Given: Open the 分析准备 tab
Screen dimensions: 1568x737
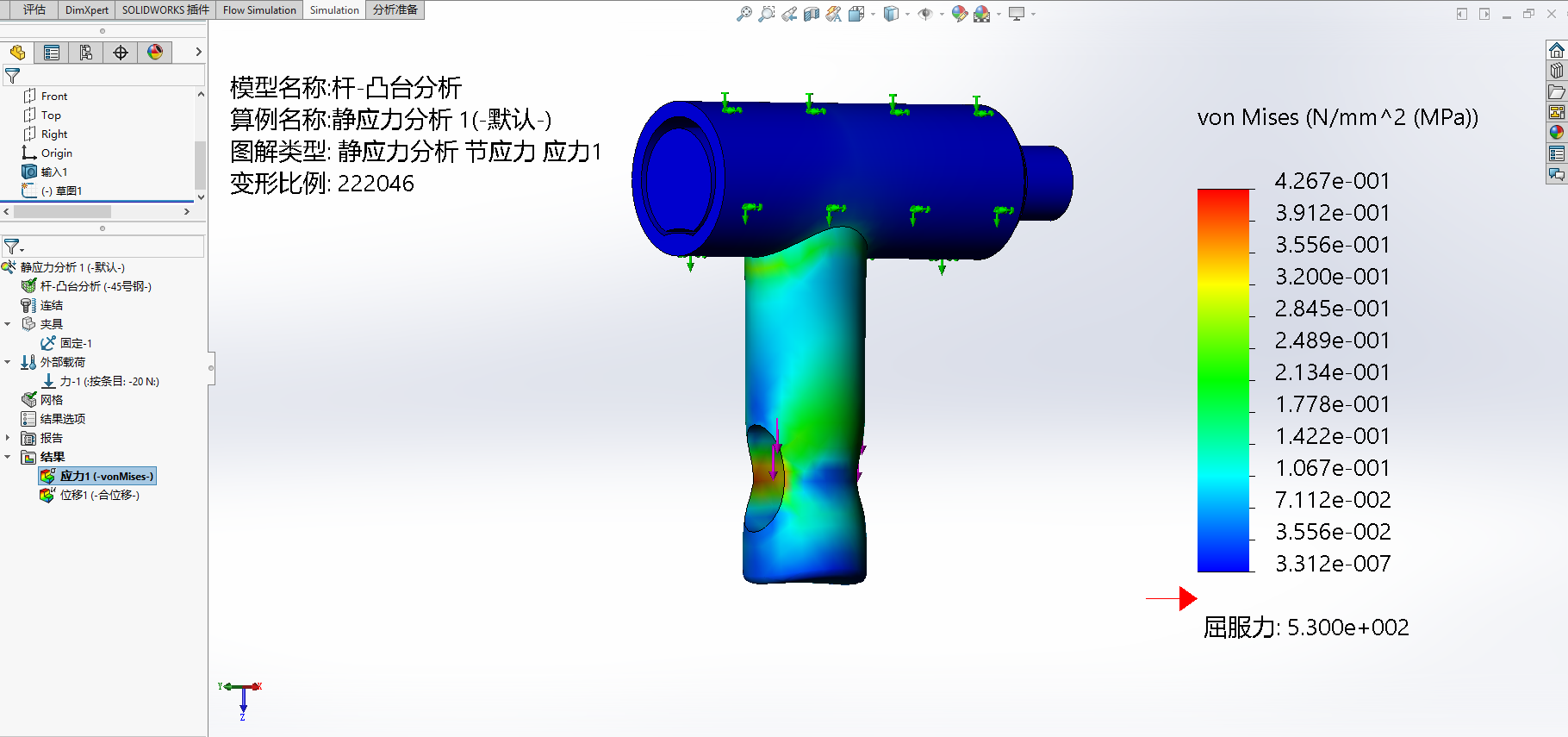Looking at the screenshot, I should [395, 10].
